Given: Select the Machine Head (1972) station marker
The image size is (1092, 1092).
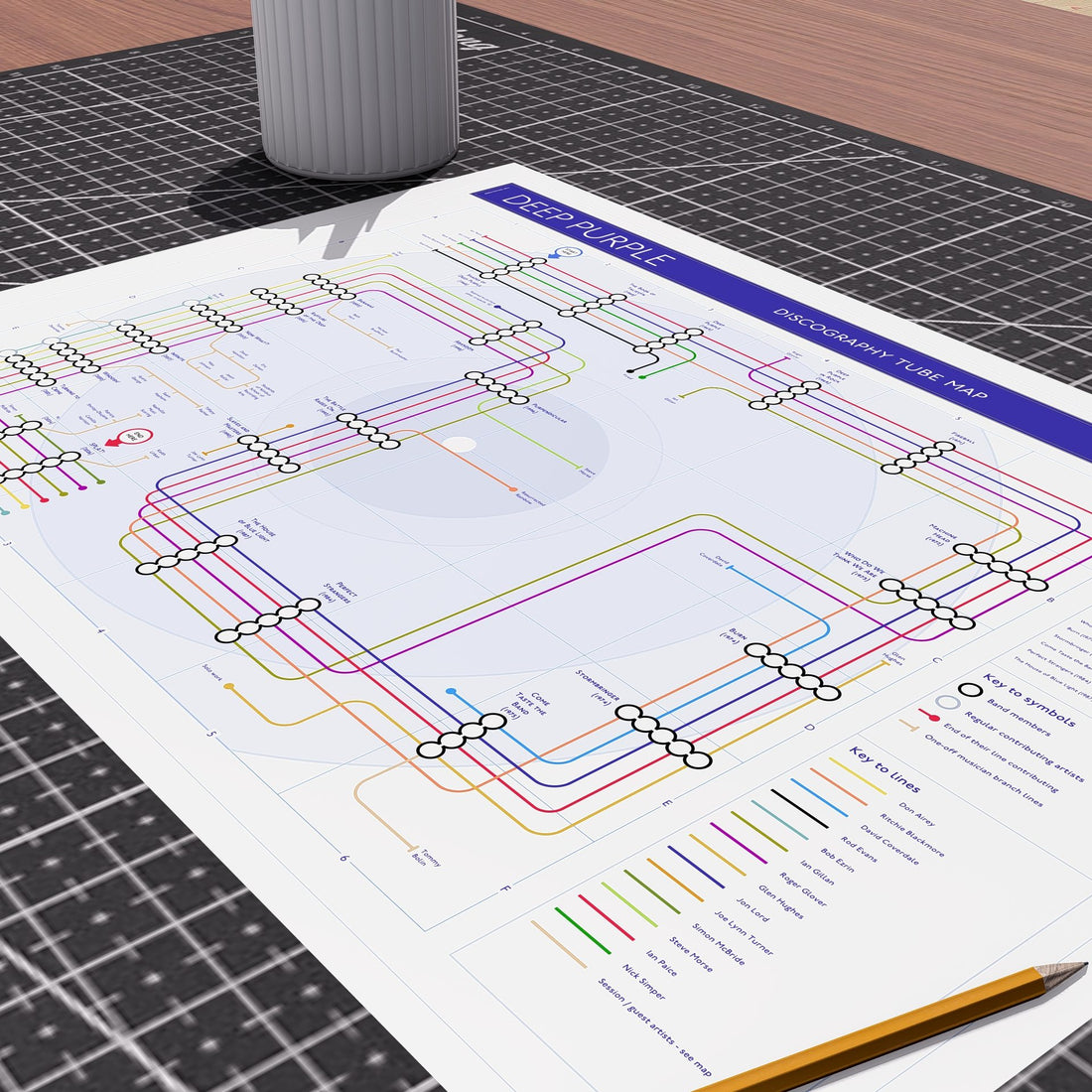Looking at the screenshot, I should 1000,567.
